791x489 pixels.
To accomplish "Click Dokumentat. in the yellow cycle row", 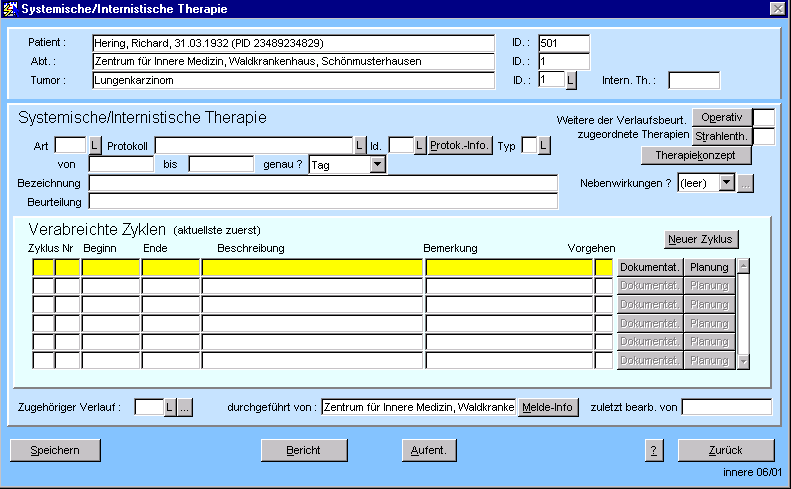I will [650, 267].
